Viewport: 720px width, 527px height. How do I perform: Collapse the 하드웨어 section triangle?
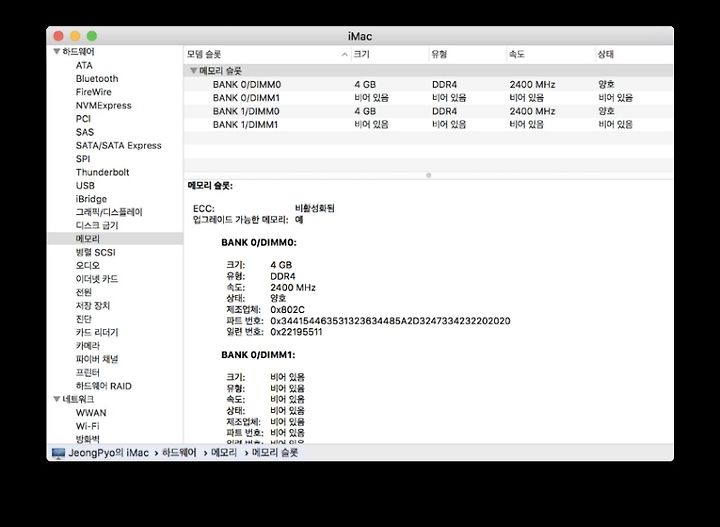56,51
